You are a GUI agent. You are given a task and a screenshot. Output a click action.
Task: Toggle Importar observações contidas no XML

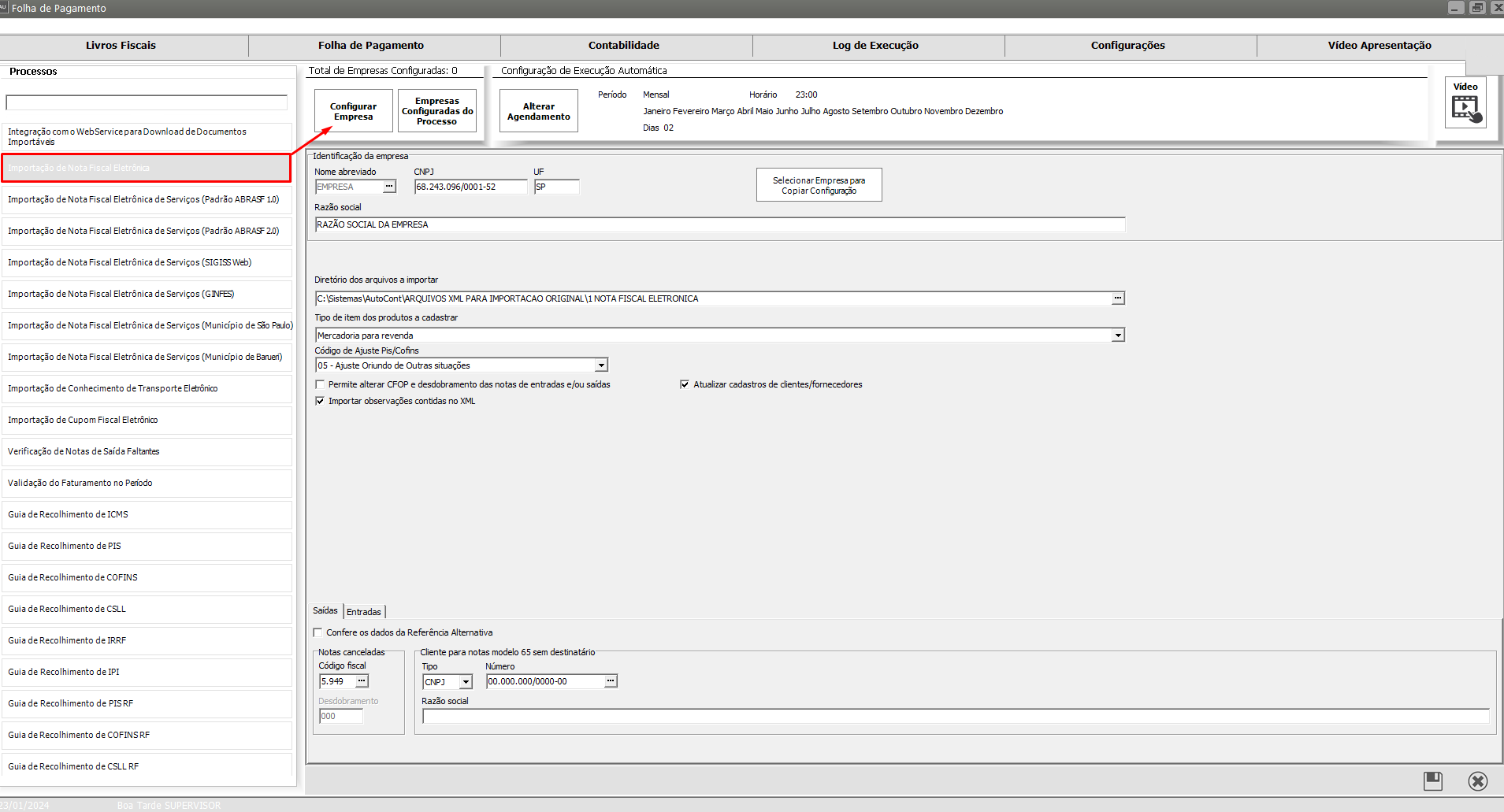[x=320, y=401]
